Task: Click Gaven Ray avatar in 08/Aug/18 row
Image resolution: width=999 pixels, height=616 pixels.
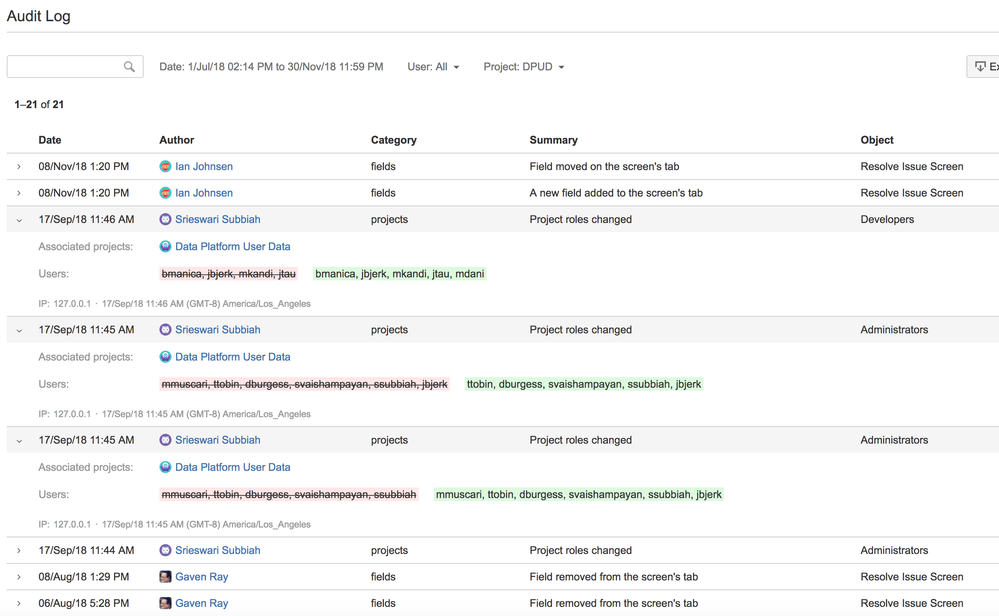Action: click(165, 577)
